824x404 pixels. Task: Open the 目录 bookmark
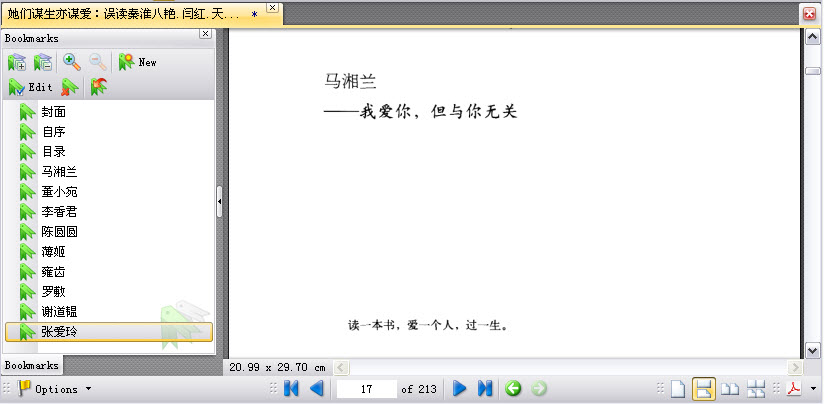click(x=54, y=152)
